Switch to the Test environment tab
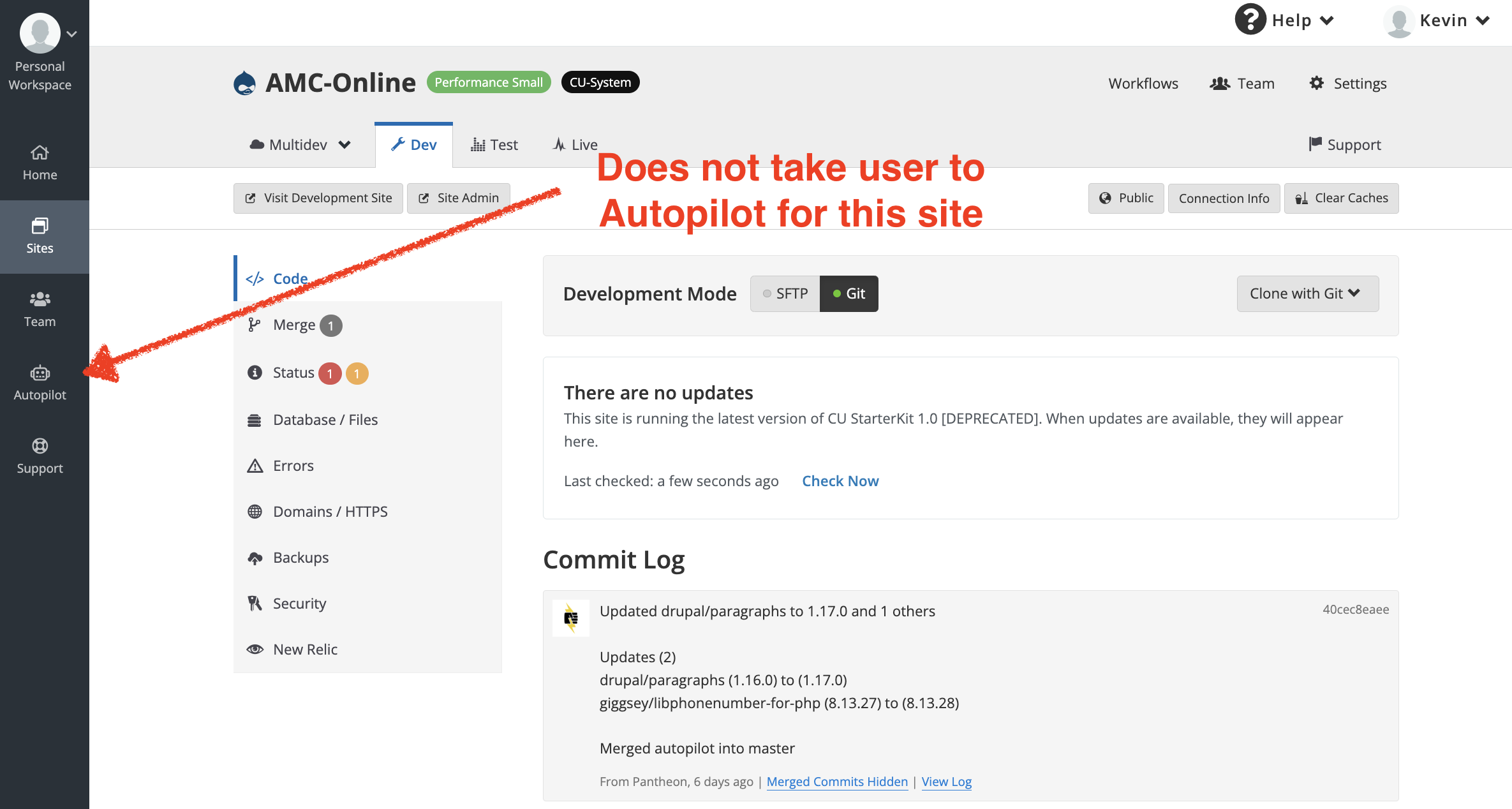Image resolution: width=1512 pixels, height=809 pixels. 494,144
